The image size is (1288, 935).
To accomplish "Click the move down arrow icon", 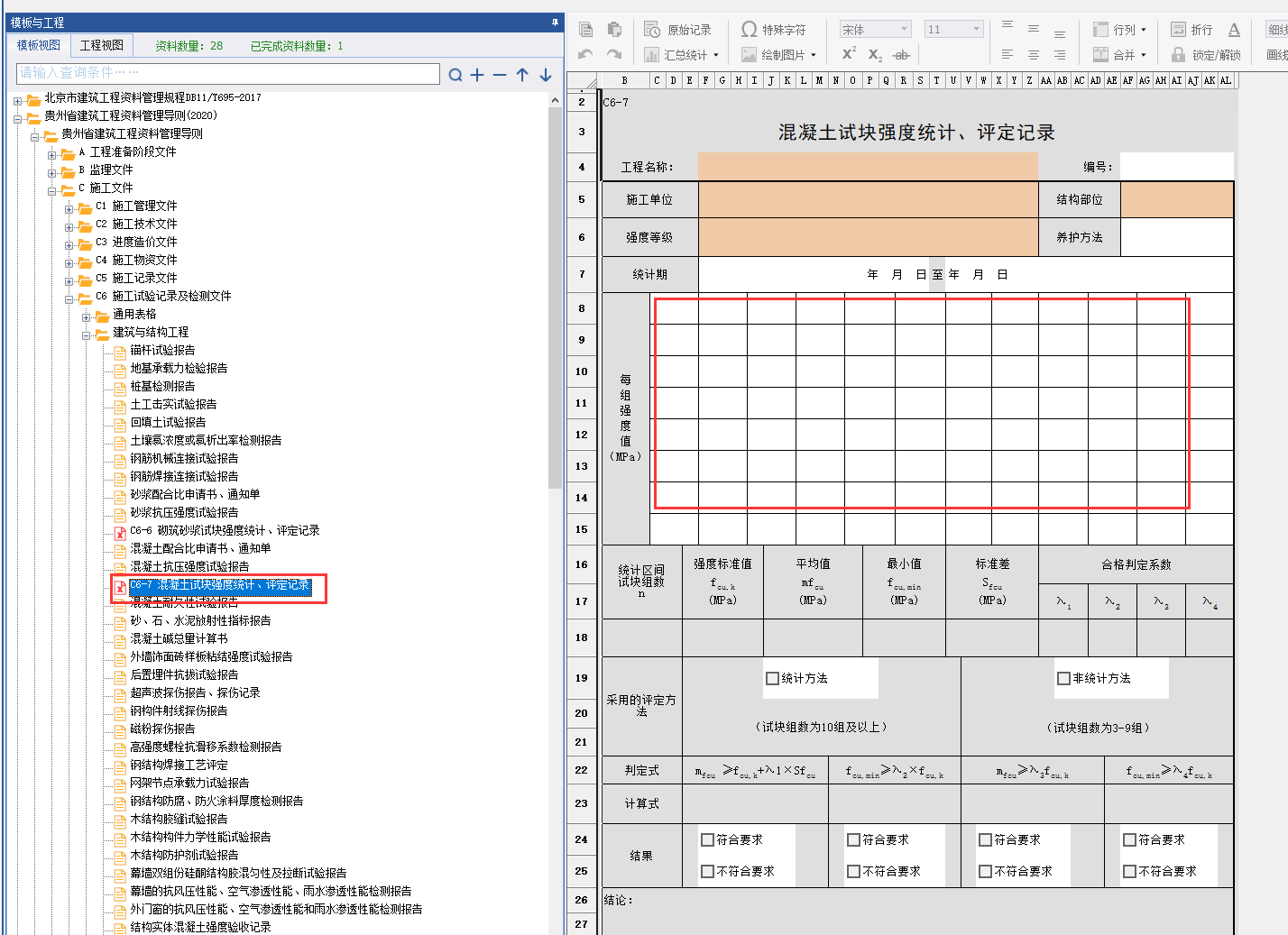I will (x=546, y=75).
